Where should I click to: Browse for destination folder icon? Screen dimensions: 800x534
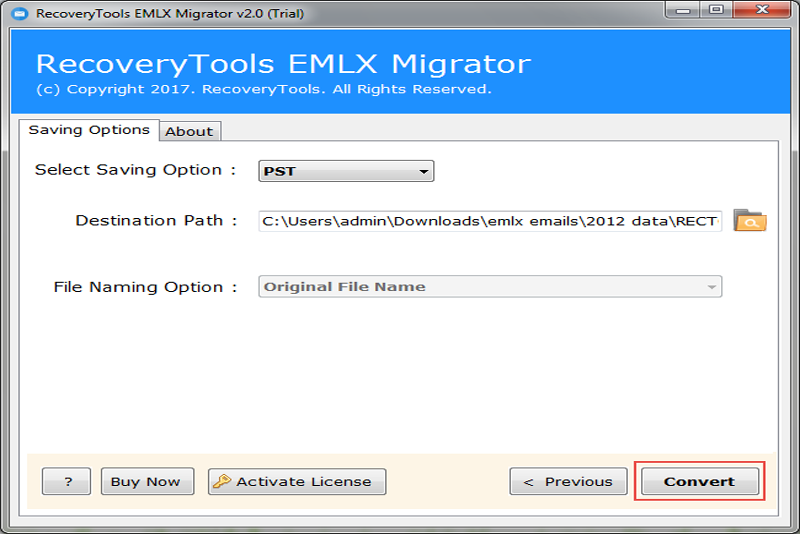point(749,221)
